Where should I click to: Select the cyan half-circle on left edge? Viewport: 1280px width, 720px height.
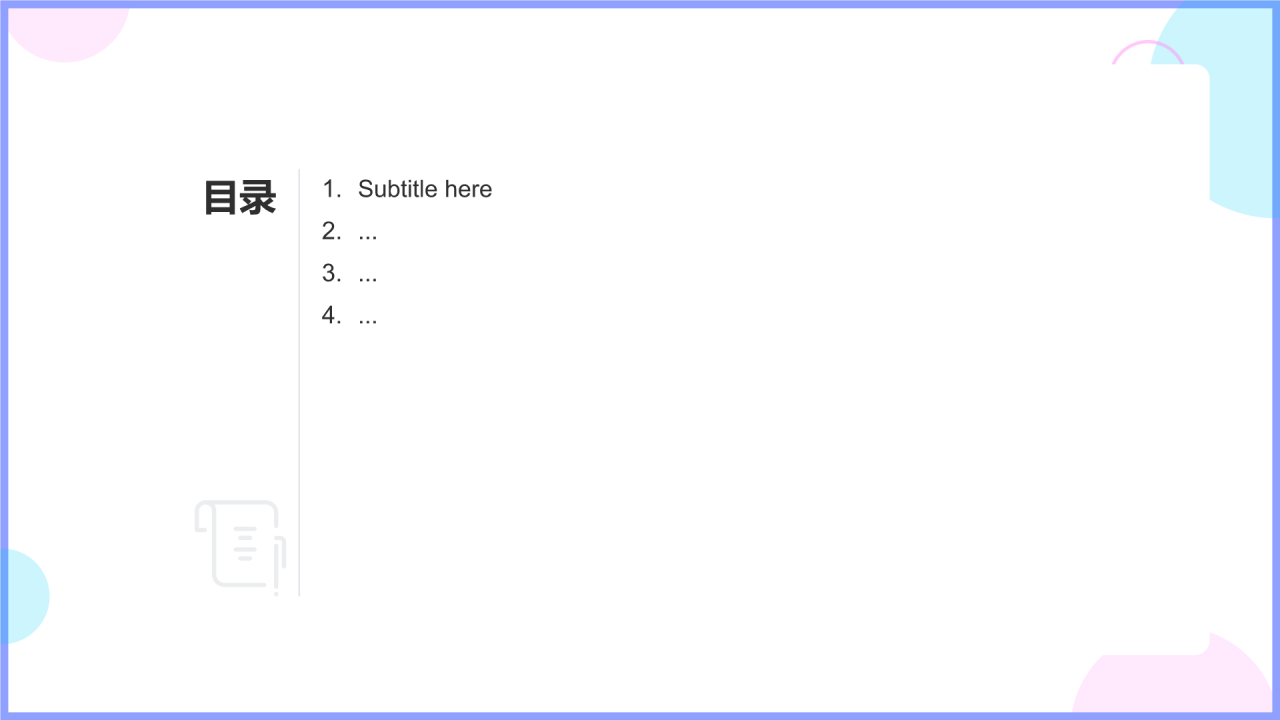26,596
